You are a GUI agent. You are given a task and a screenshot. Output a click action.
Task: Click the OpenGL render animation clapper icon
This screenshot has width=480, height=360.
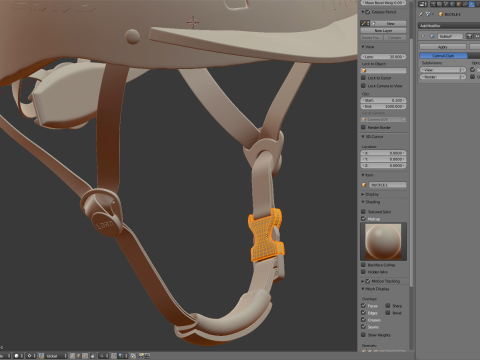147,356
